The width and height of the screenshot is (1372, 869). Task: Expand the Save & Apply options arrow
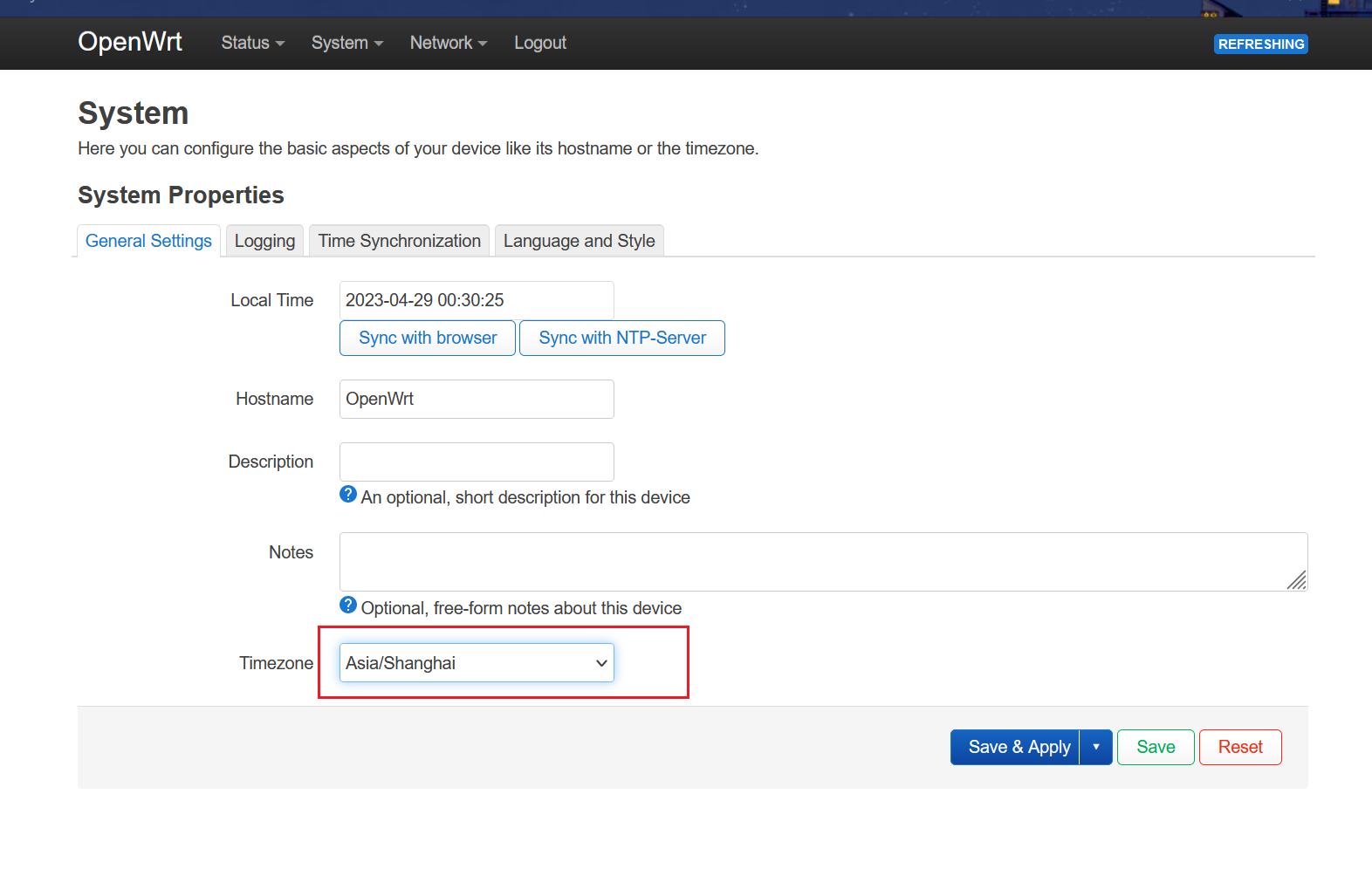(x=1096, y=747)
